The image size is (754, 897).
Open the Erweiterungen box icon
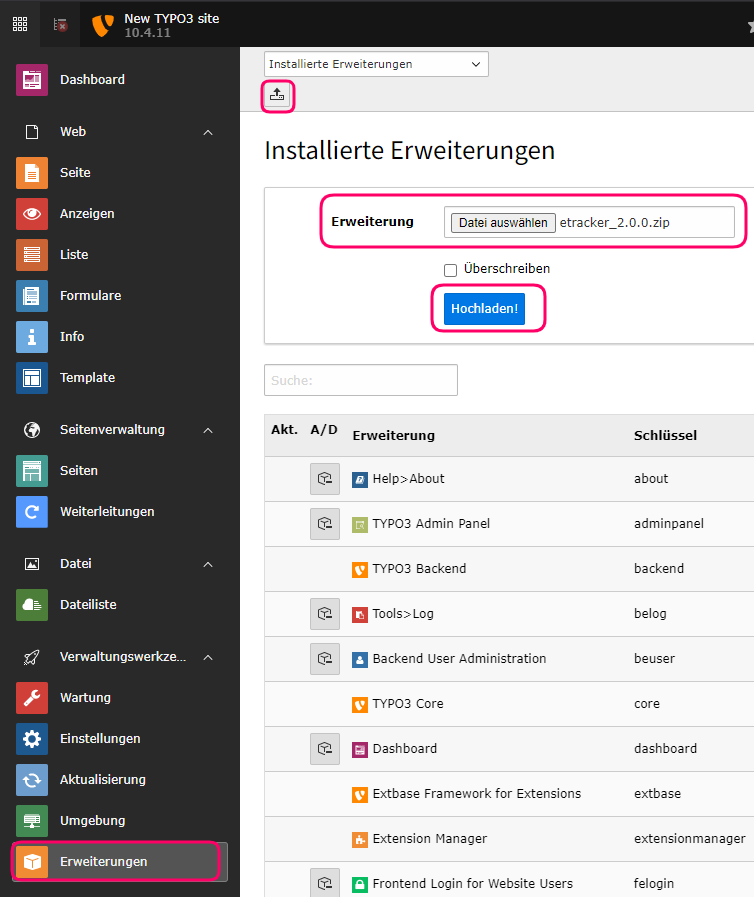32,862
